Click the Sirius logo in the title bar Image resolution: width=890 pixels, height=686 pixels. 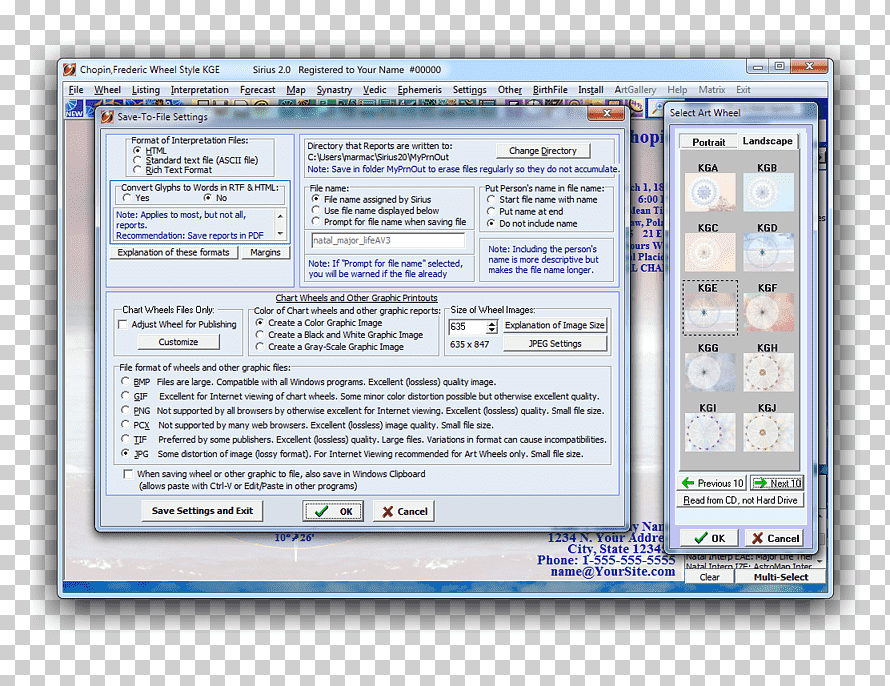[x=70, y=69]
